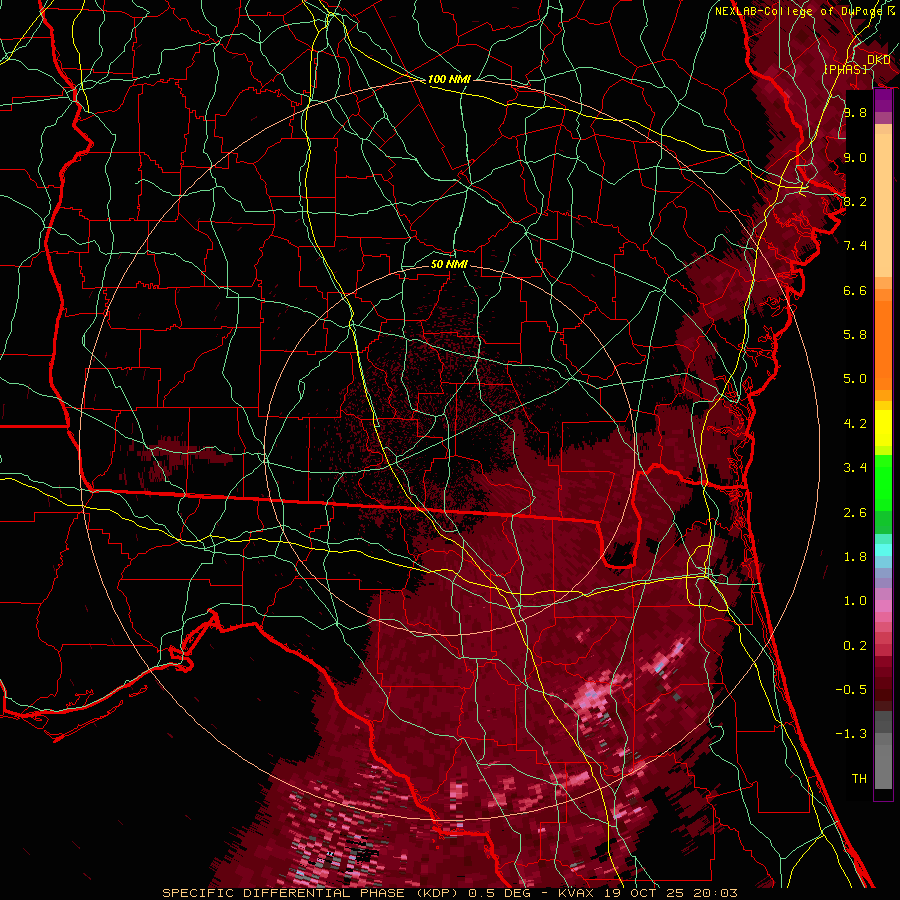Click the 100 NMI range ring label
The width and height of the screenshot is (900, 900).
[x=449, y=79]
